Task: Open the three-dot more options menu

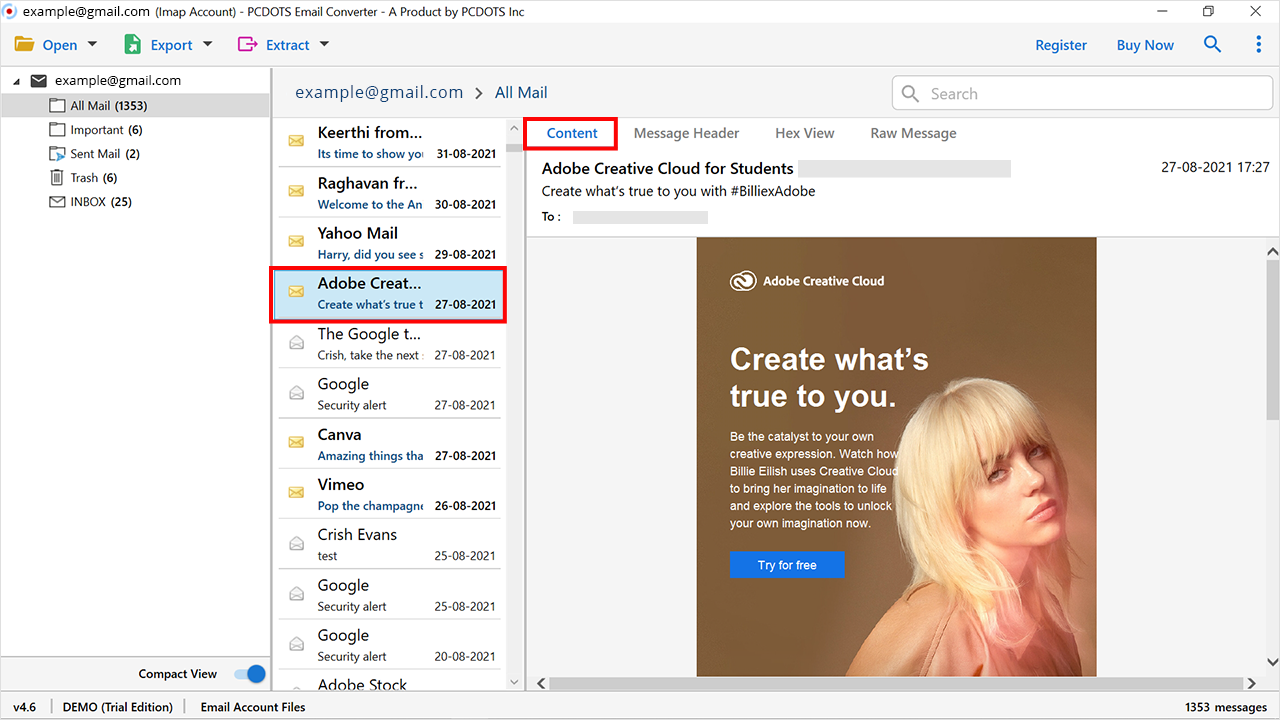Action: [x=1259, y=44]
